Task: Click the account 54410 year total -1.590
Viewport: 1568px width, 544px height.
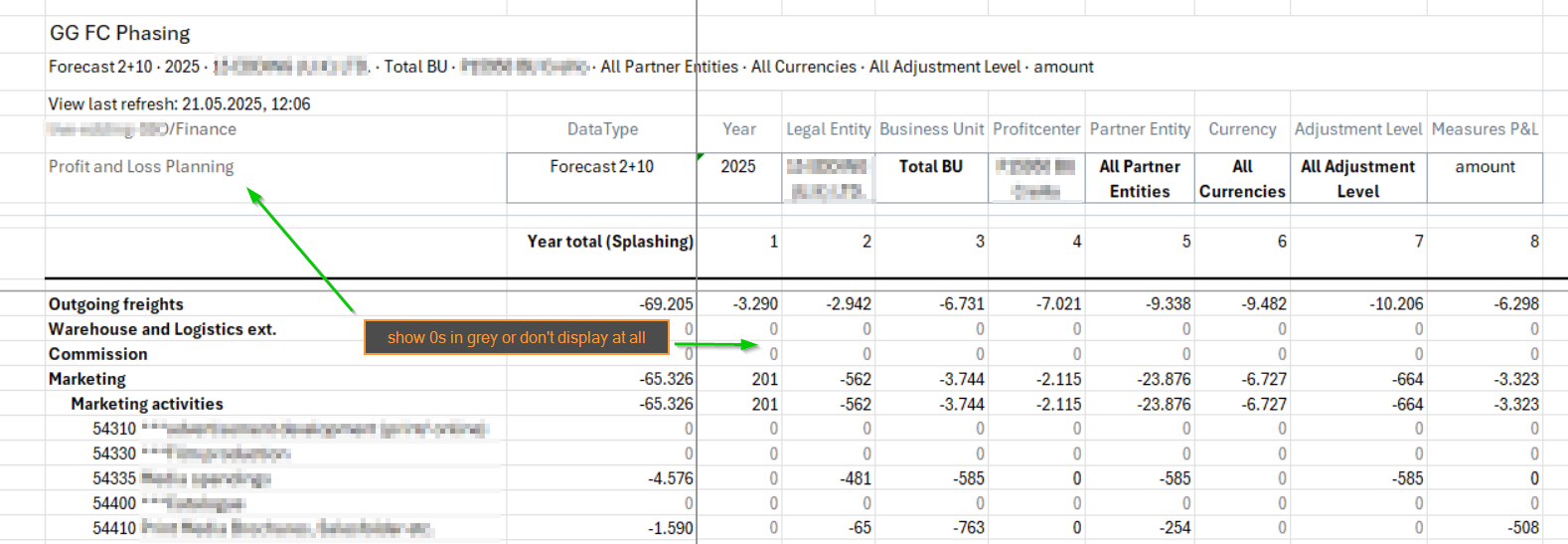Action: 670,528
